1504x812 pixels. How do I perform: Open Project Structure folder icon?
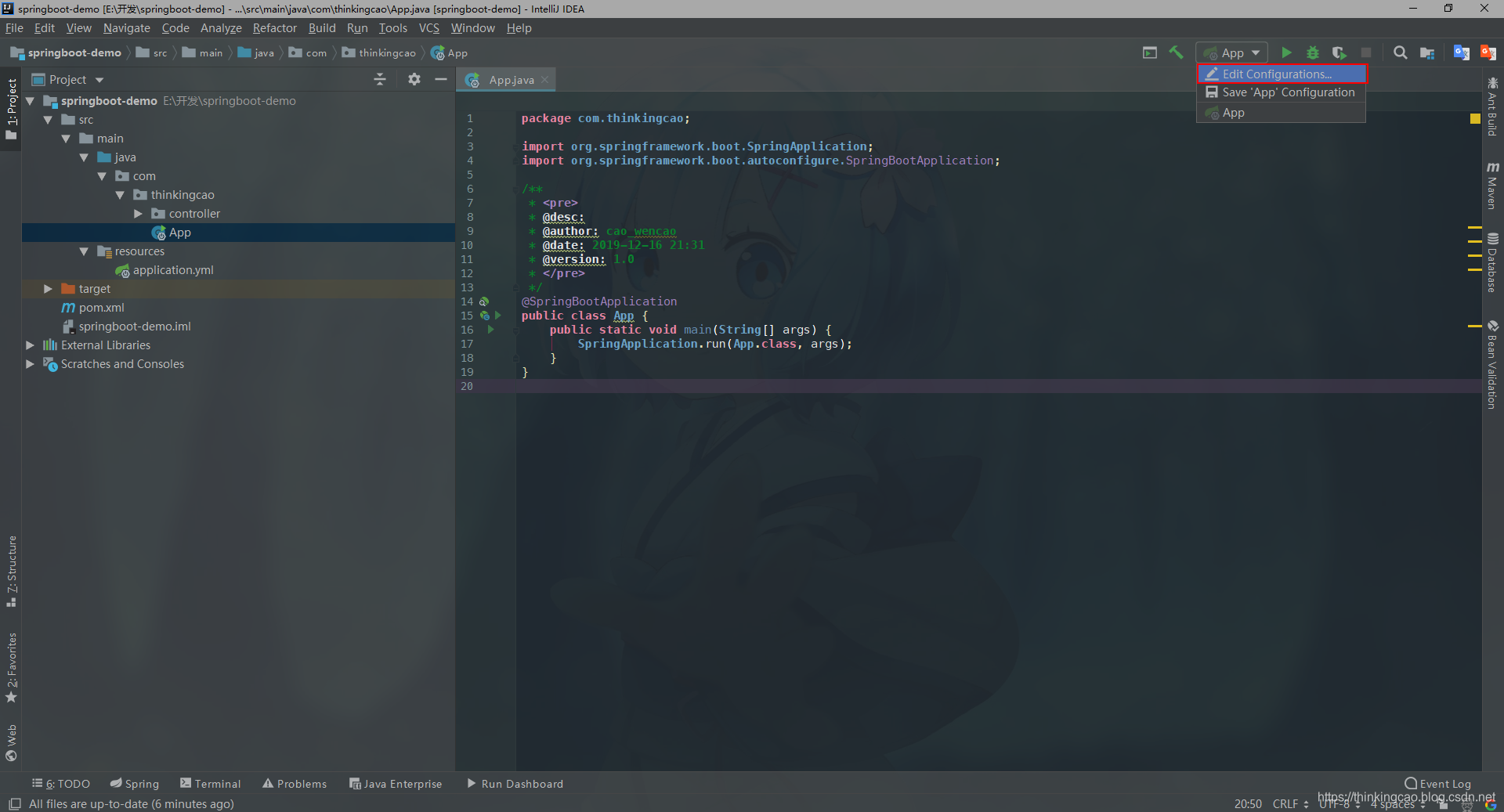(1427, 52)
